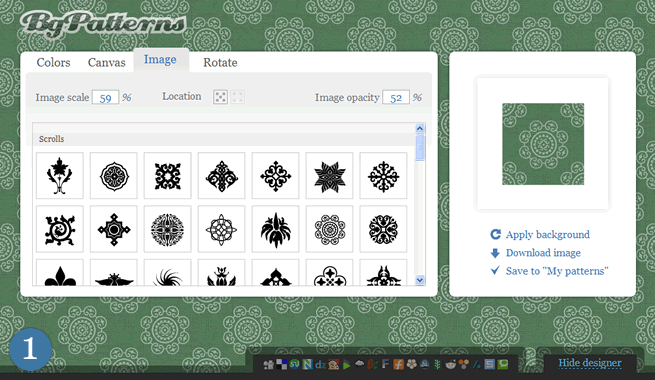This screenshot has width=655, height=380.
Task: Click the green play-arrow share icon
Action: [346, 365]
